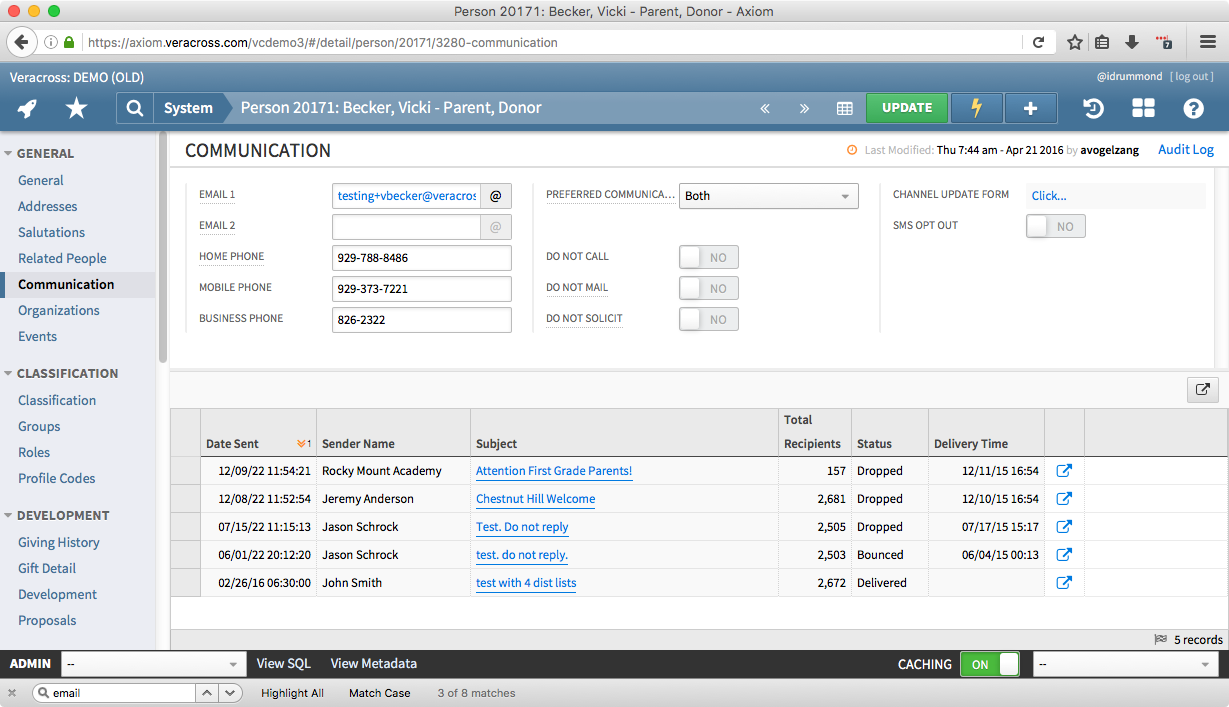Click the search magnifier icon in the navigation bar
The height and width of the screenshot is (707, 1229).
tap(134, 107)
